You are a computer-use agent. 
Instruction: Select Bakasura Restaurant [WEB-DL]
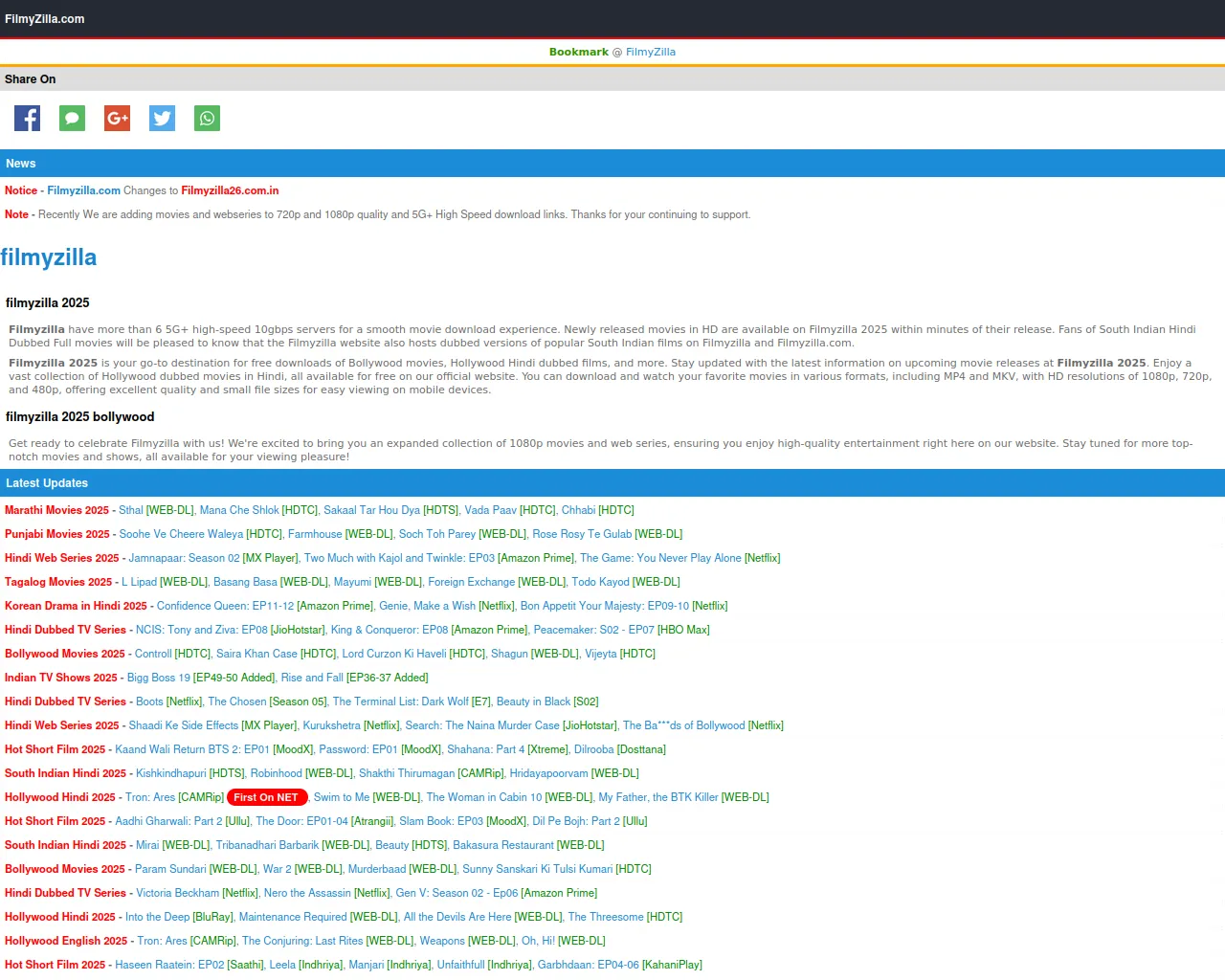pyautogui.click(x=528, y=845)
